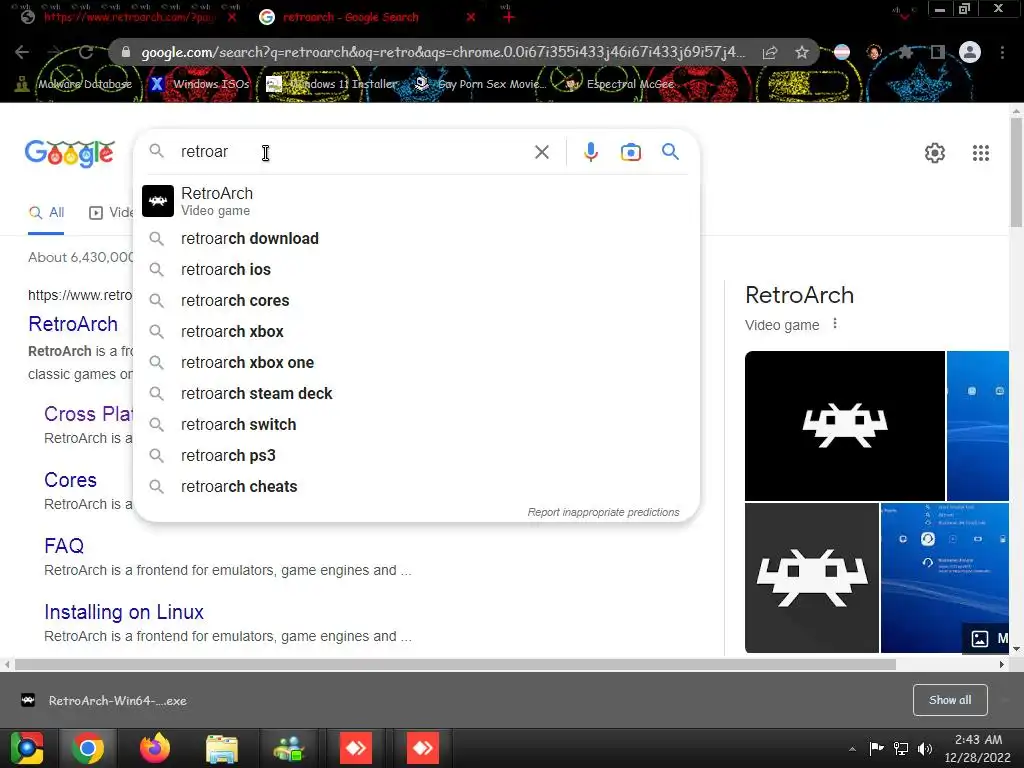Close the retroarch Google Search tab
The height and width of the screenshot is (768, 1024).
pyautogui.click(x=471, y=17)
